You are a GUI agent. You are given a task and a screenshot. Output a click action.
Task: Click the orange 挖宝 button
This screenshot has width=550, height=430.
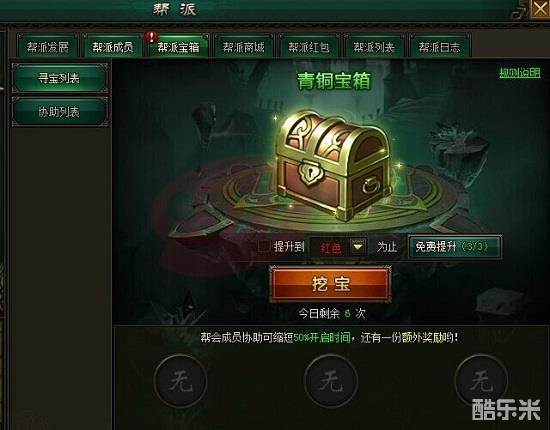click(x=330, y=284)
